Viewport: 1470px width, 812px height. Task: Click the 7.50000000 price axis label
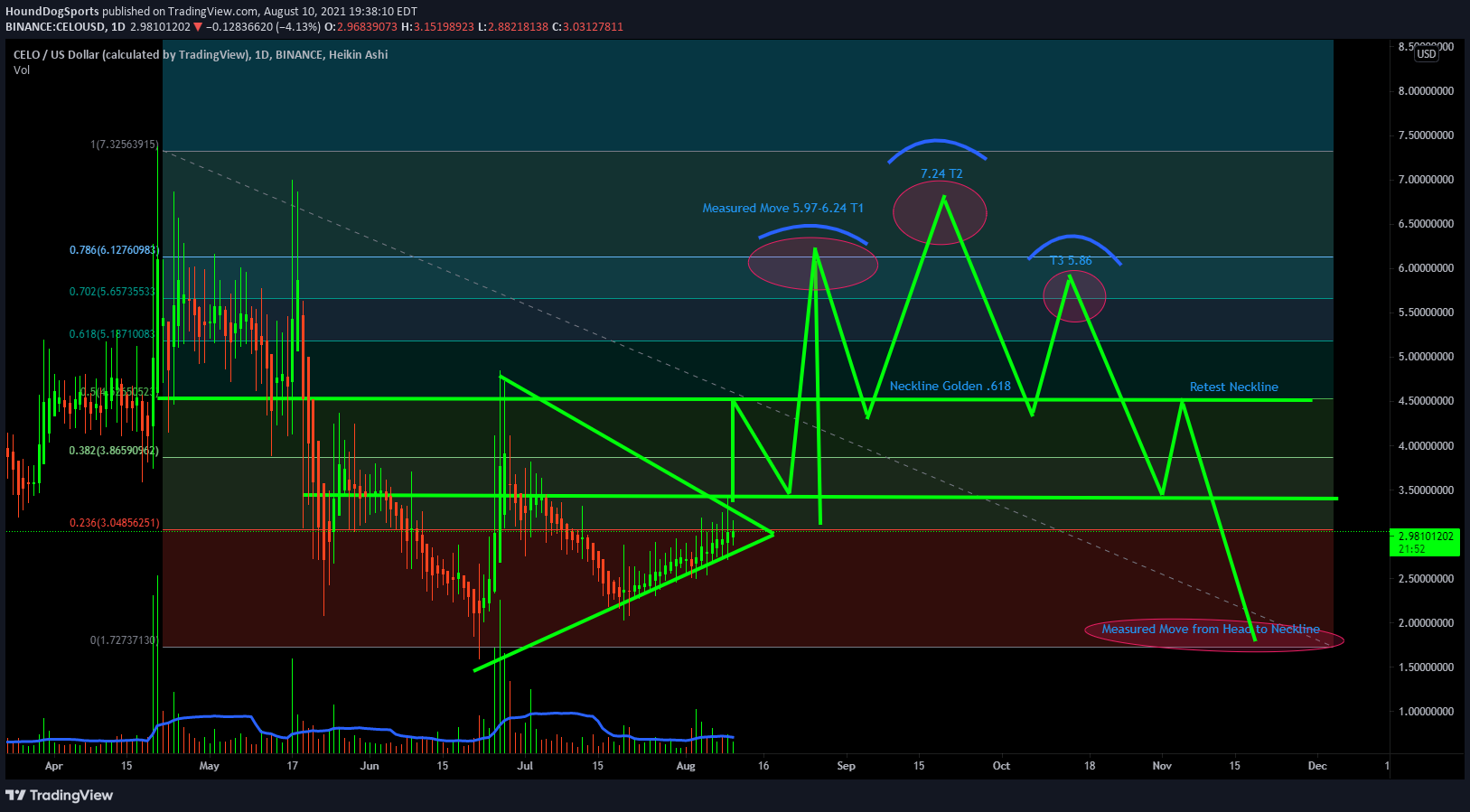point(1426,135)
